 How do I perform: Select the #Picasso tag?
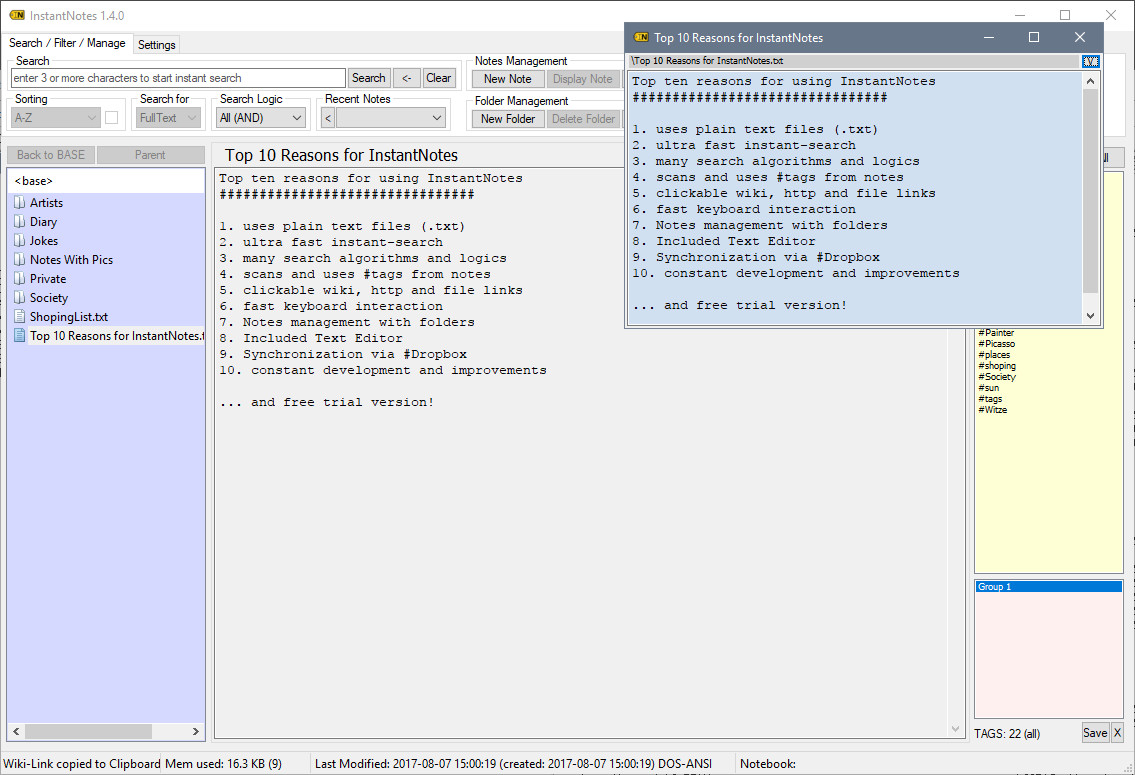tap(997, 344)
